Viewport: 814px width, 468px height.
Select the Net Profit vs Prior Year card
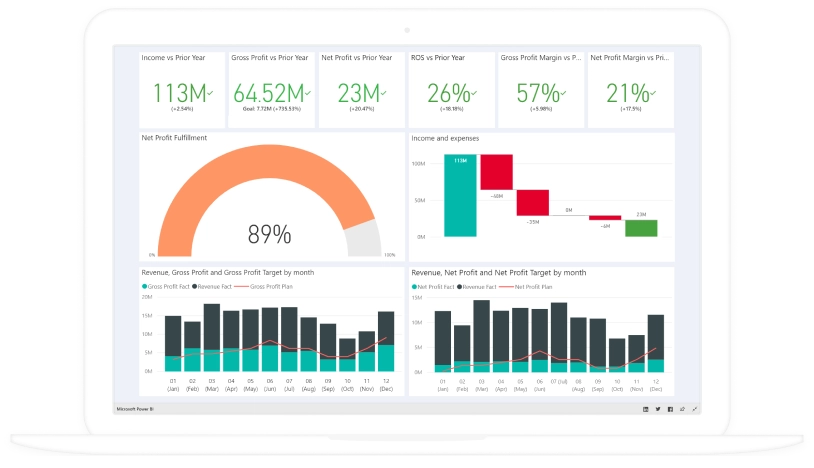point(362,90)
